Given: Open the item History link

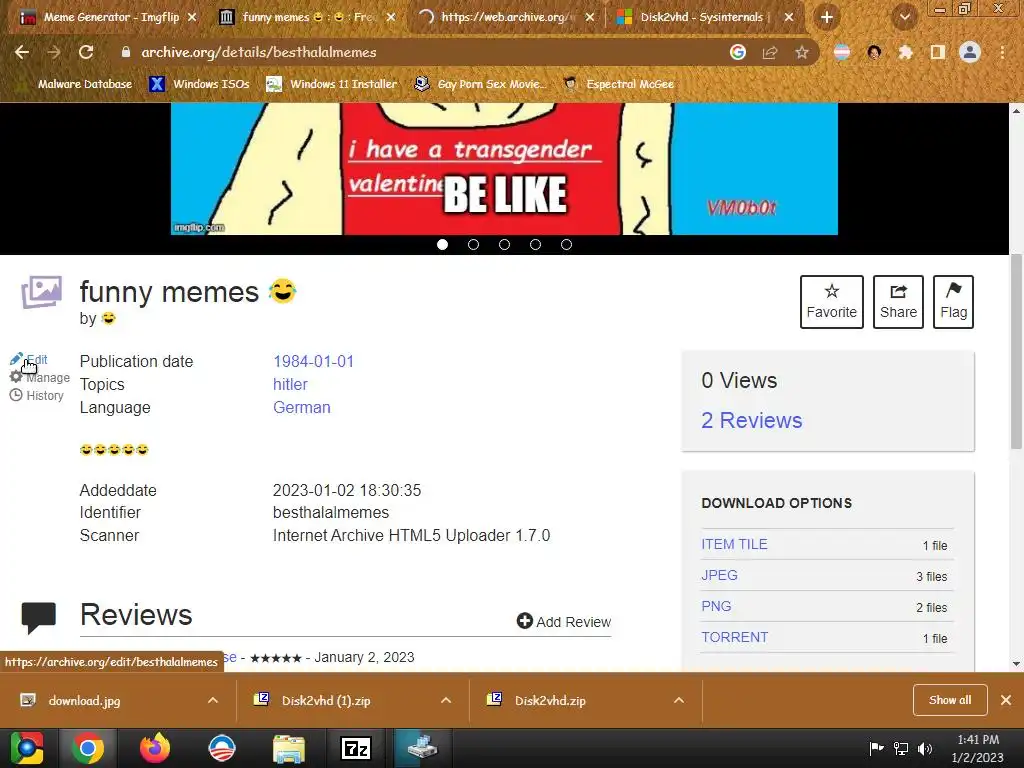Looking at the screenshot, I should point(37,395).
